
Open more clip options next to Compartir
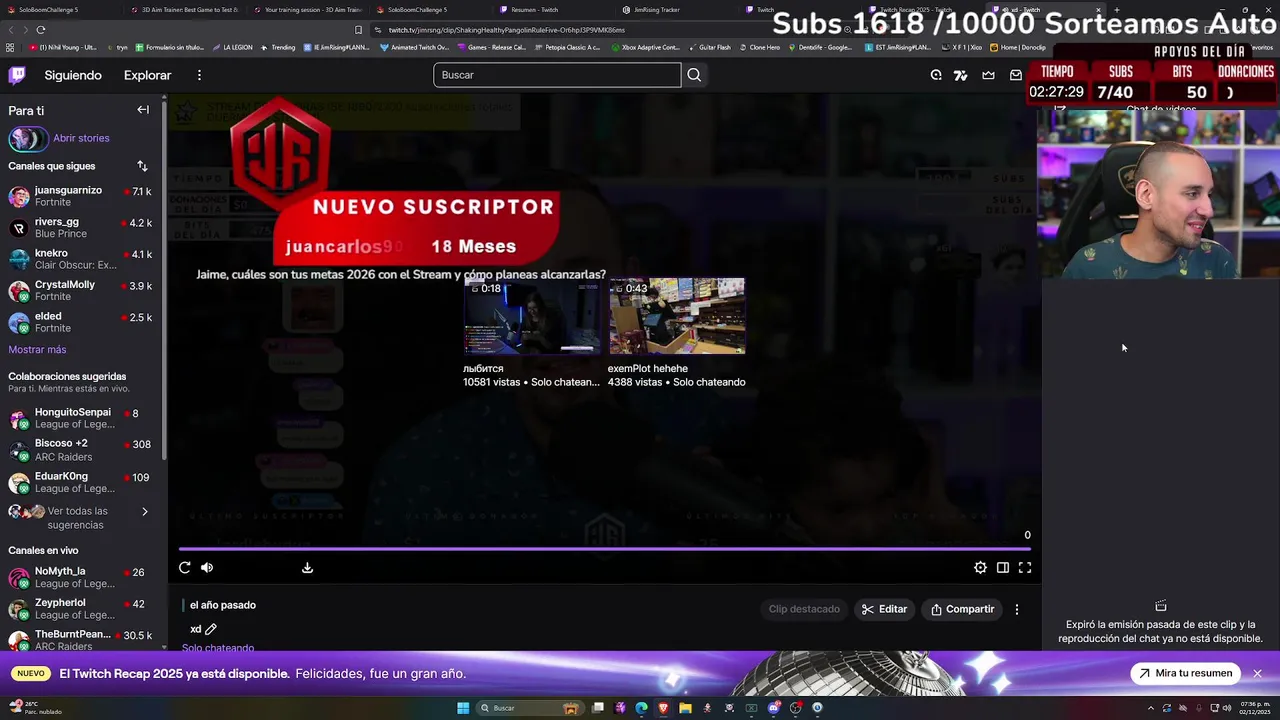(1017, 609)
